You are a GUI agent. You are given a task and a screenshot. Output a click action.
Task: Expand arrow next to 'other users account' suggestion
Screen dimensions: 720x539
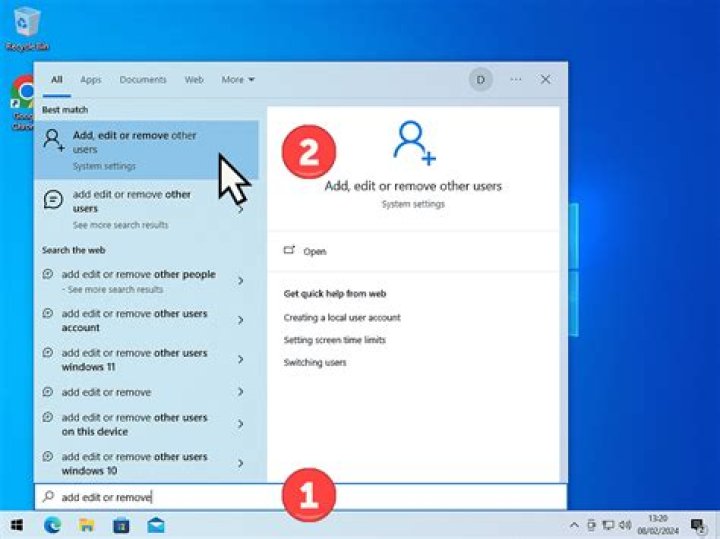click(x=241, y=320)
